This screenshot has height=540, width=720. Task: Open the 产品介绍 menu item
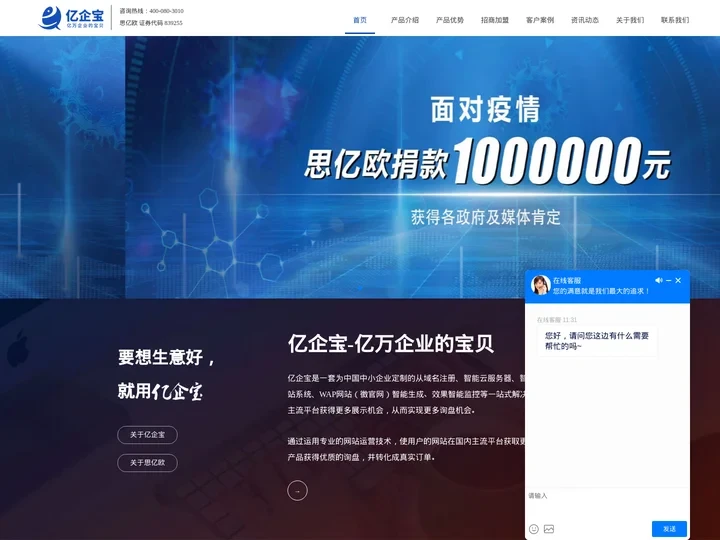[405, 20]
